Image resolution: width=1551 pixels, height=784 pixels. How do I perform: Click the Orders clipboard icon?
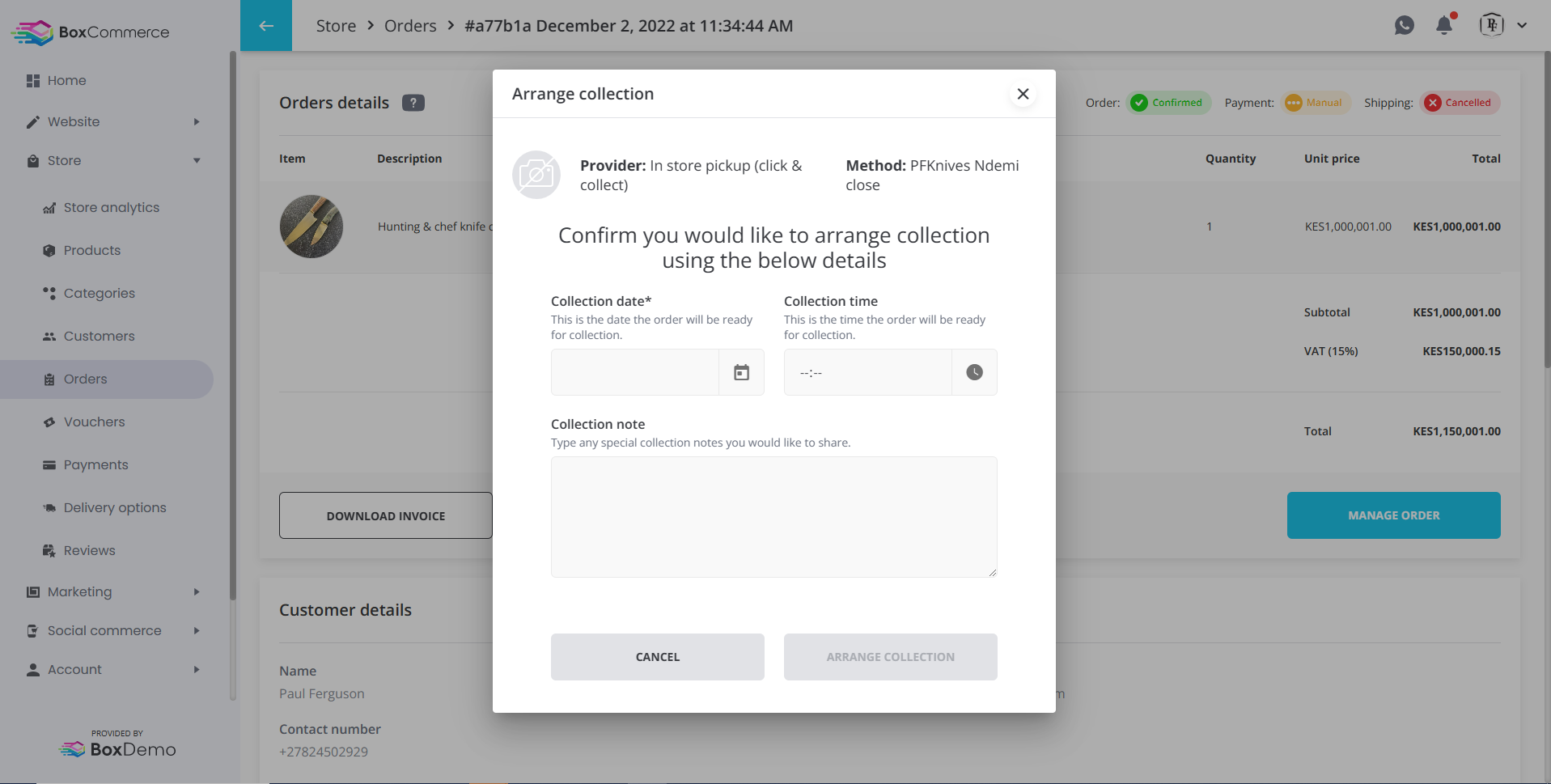pos(49,379)
